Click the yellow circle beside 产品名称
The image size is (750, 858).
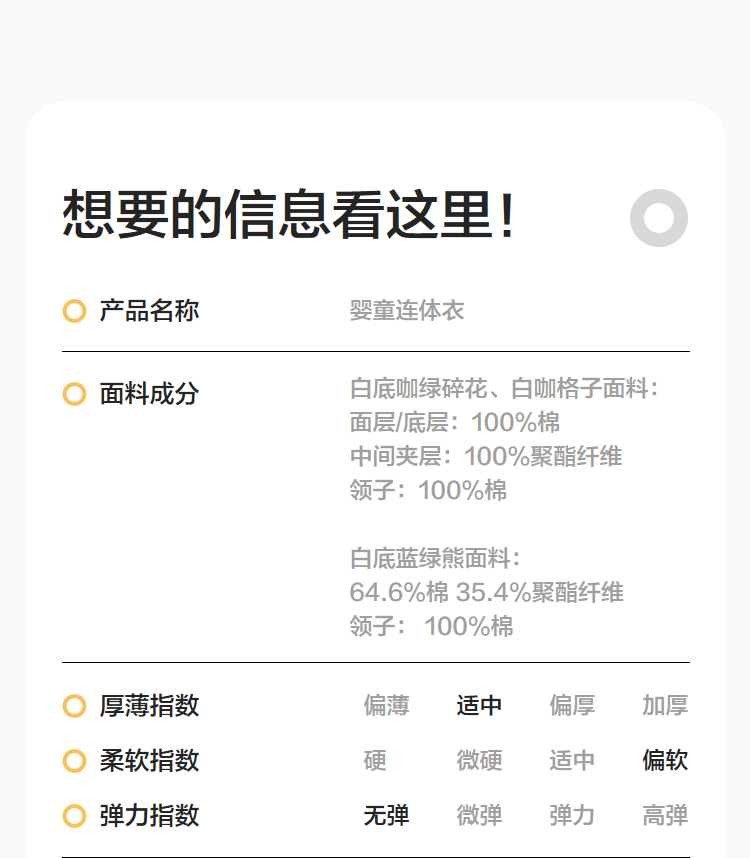(74, 311)
